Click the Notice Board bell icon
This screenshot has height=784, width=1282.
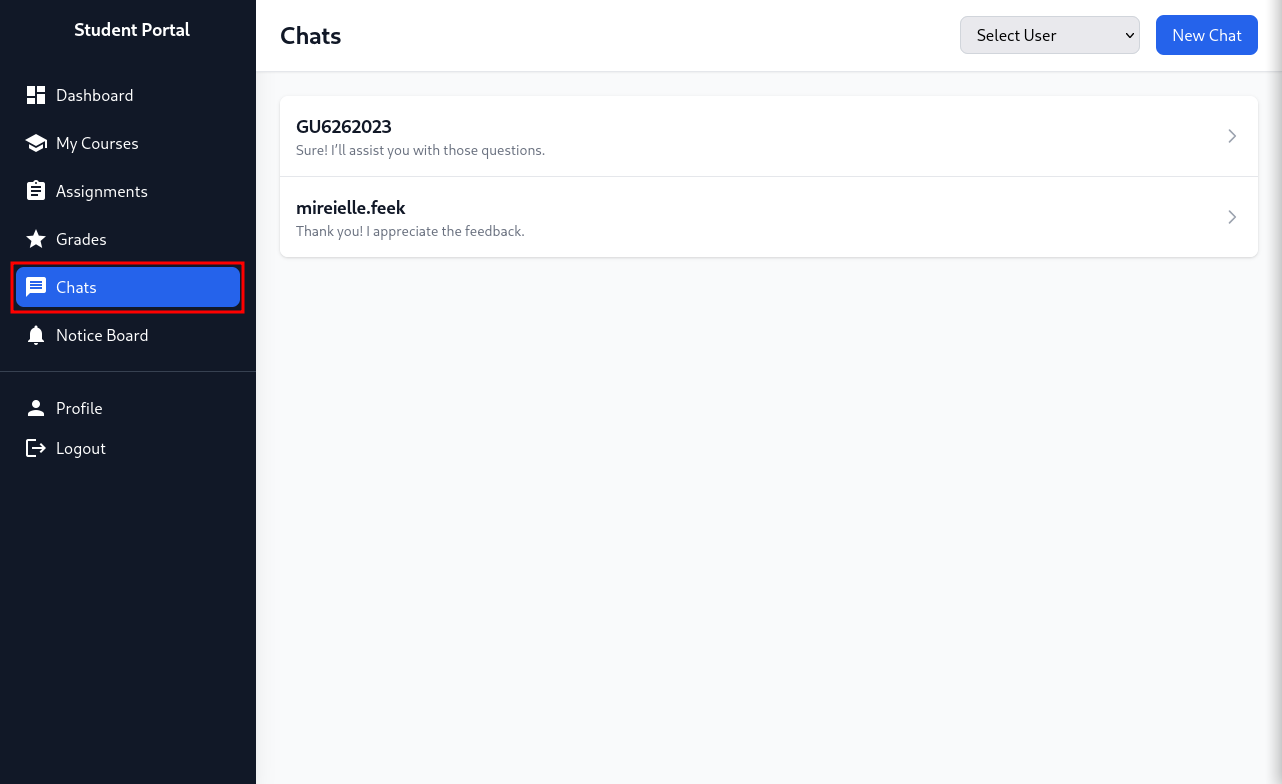tap(36, 335)
